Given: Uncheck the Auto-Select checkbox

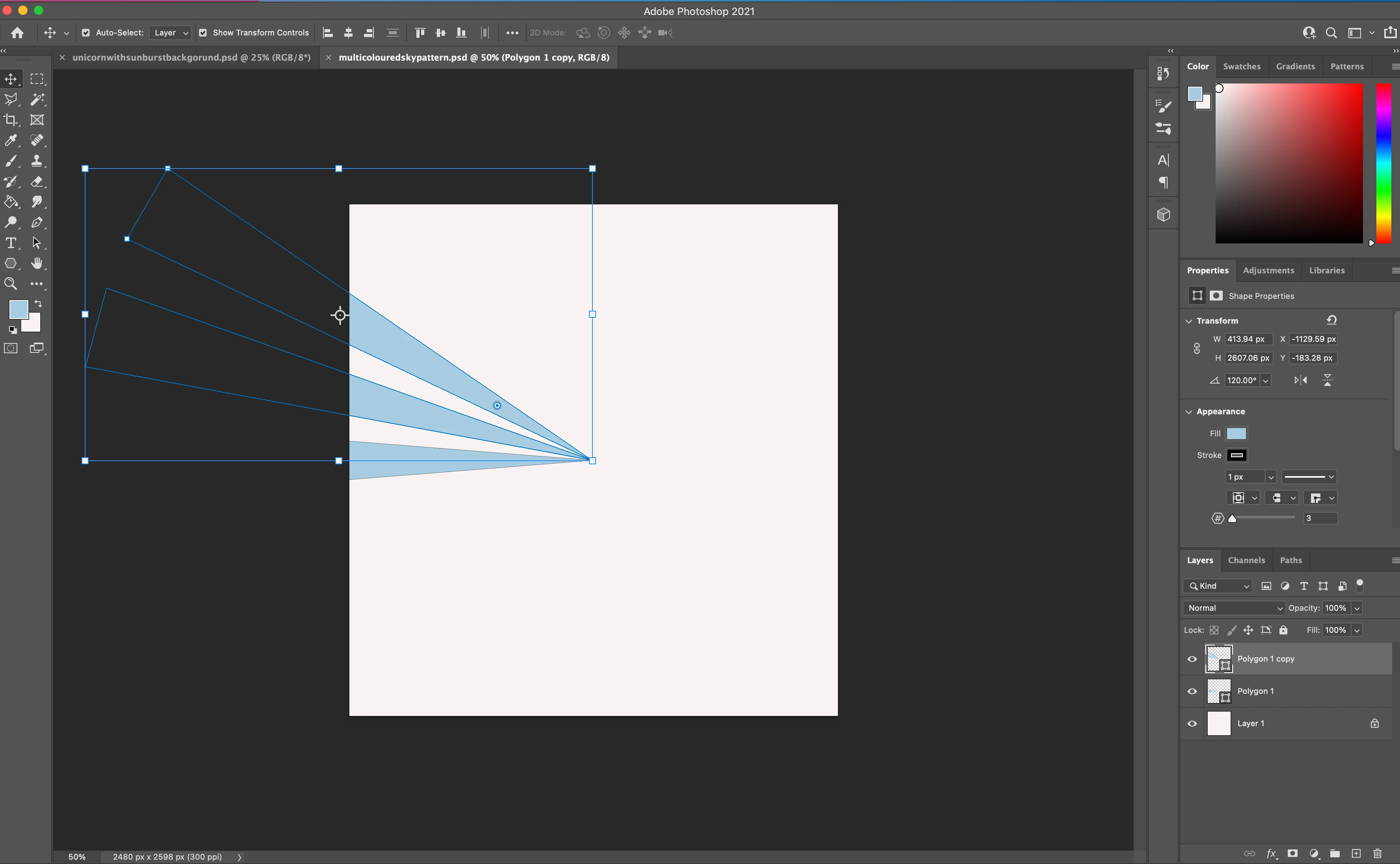Looking at the screenshot, I should (x=86, y=33).
